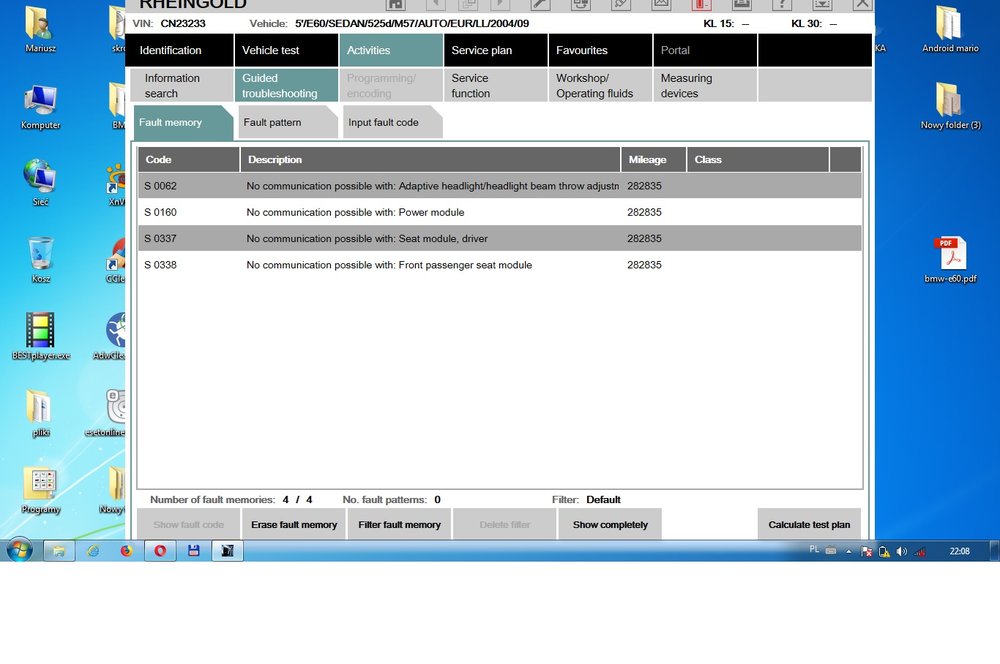Image resolution: width=1000 pixels, height=664 pixels.
Task: Expand the sort options on the Class column
Action: pos(757,159)
